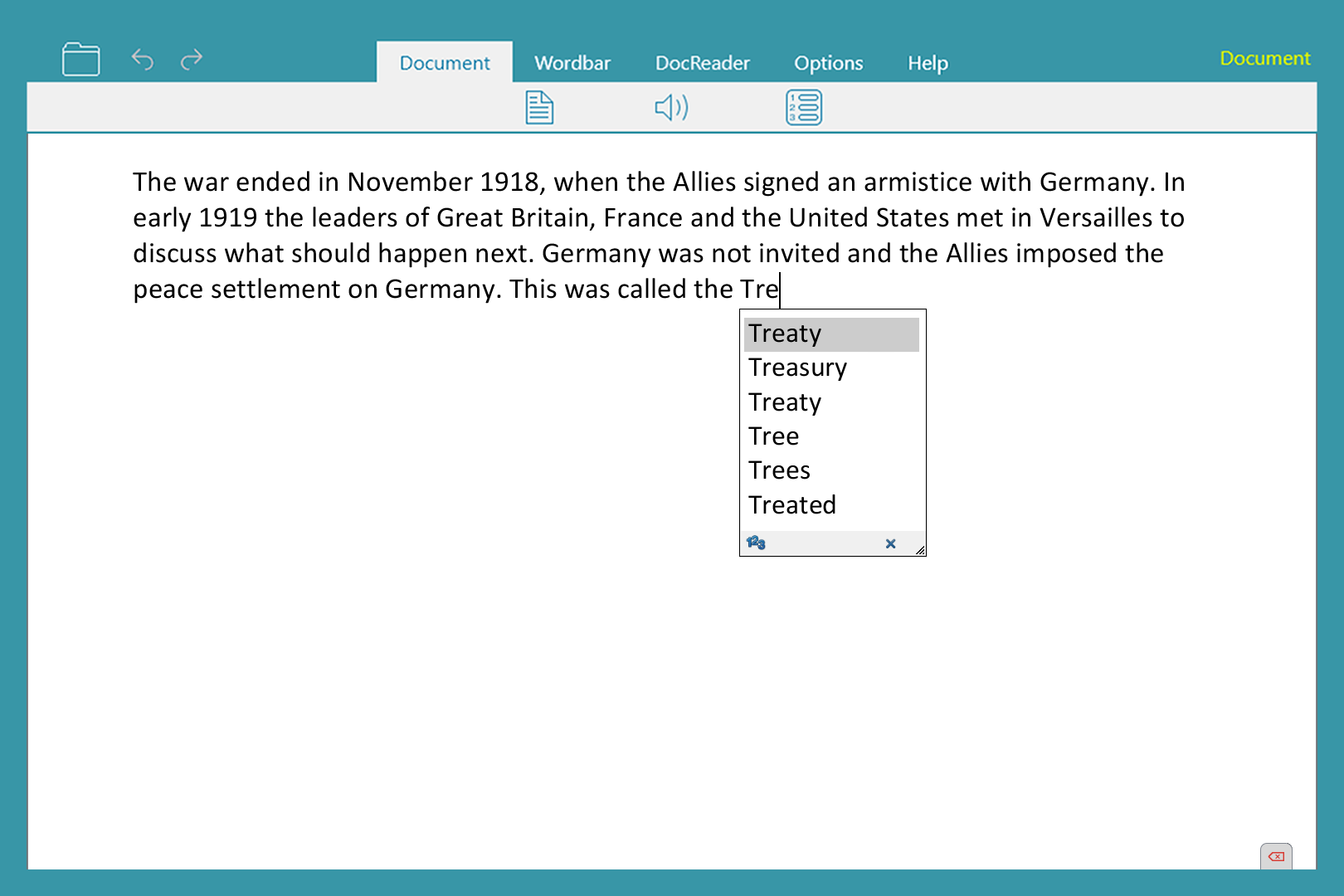
Task: Open the Wordbar tab
Action: 572,63
